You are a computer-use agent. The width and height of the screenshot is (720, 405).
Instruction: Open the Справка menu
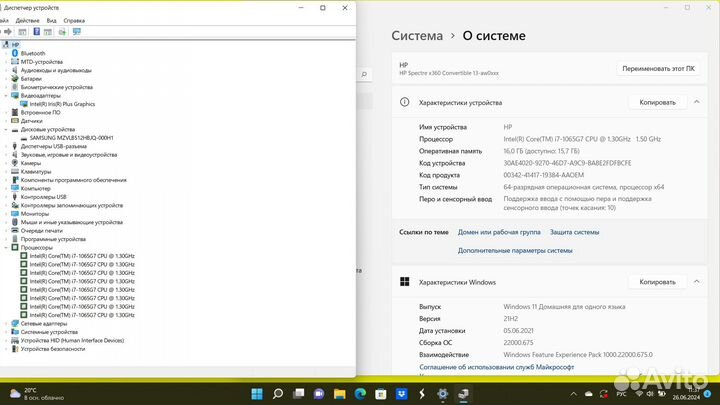(74, 21)
